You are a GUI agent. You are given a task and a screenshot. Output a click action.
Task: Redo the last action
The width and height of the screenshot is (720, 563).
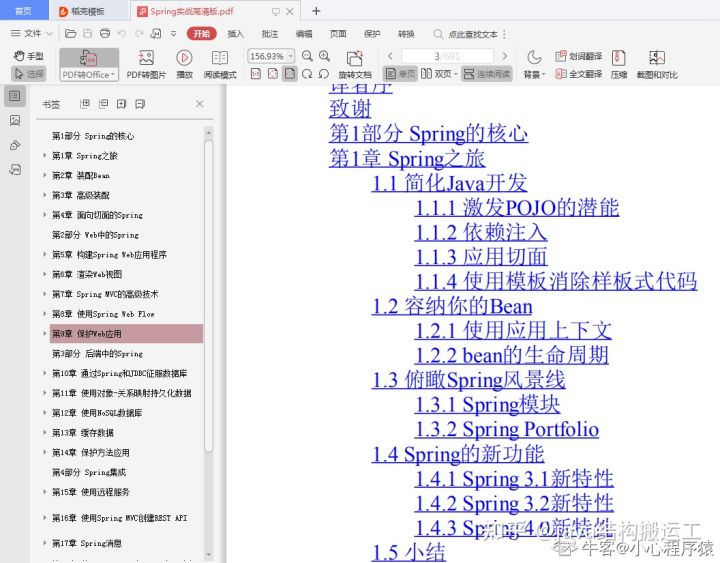pyautogui.click(x=139, y=34)
